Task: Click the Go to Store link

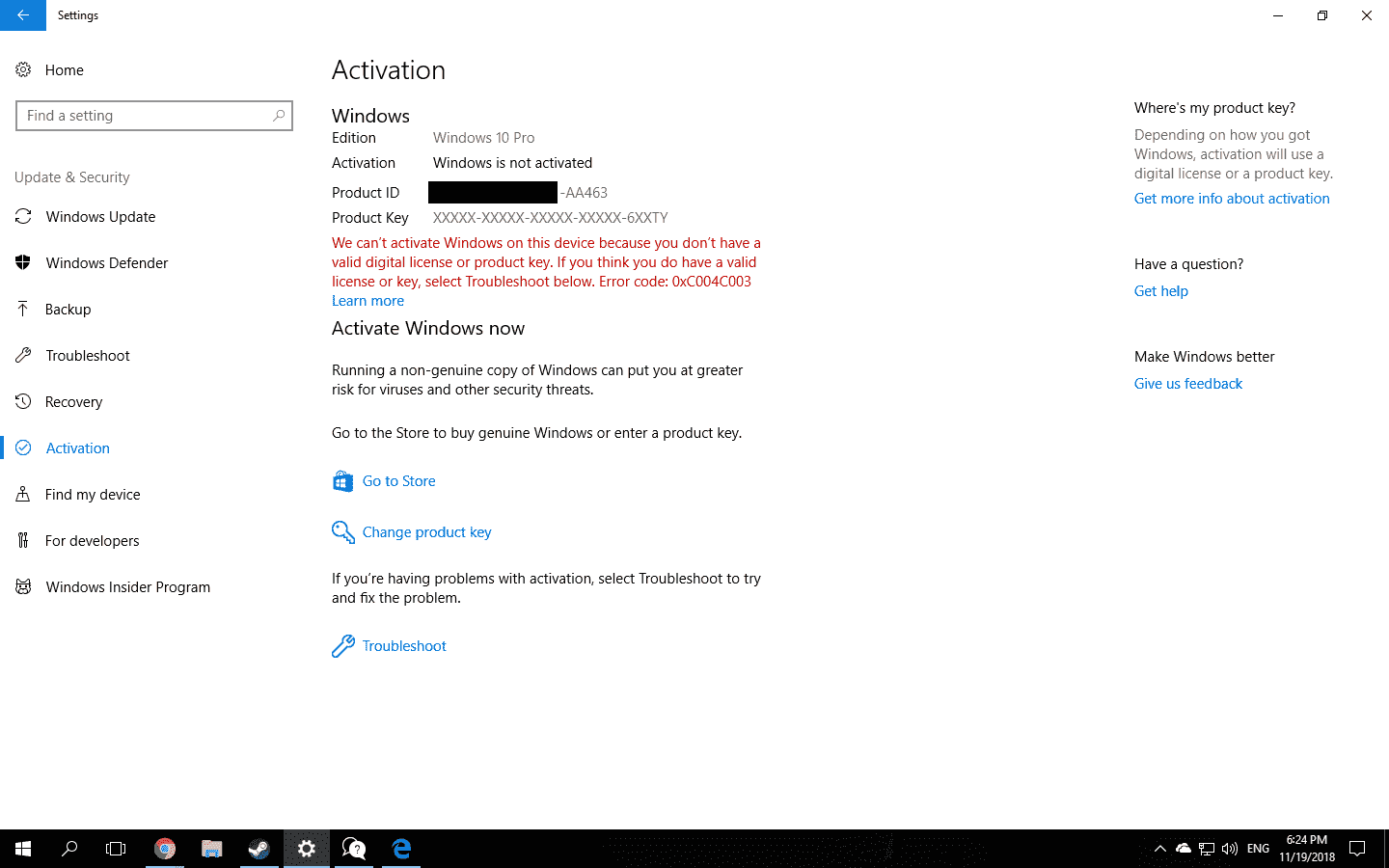Action: click(x=398, y=481)
